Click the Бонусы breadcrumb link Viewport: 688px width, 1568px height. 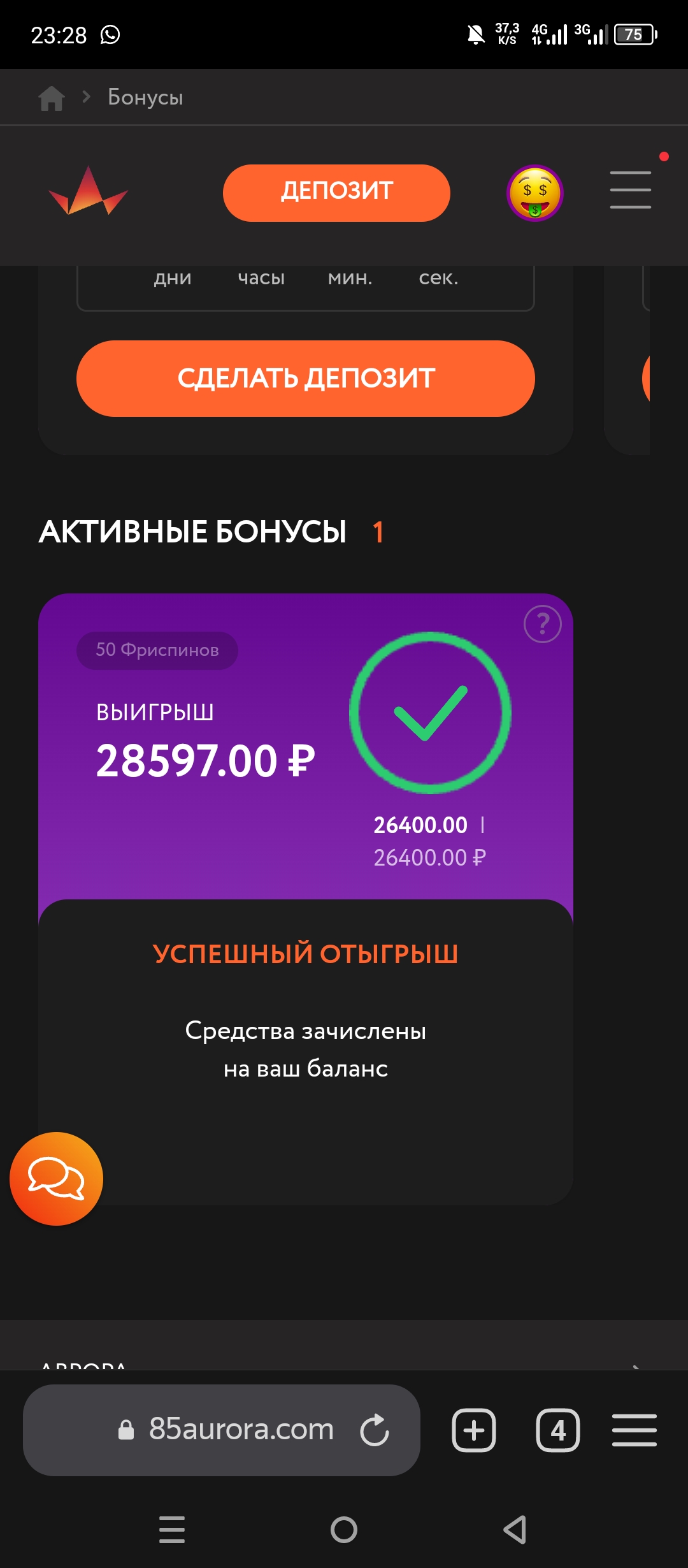point(145,98)
